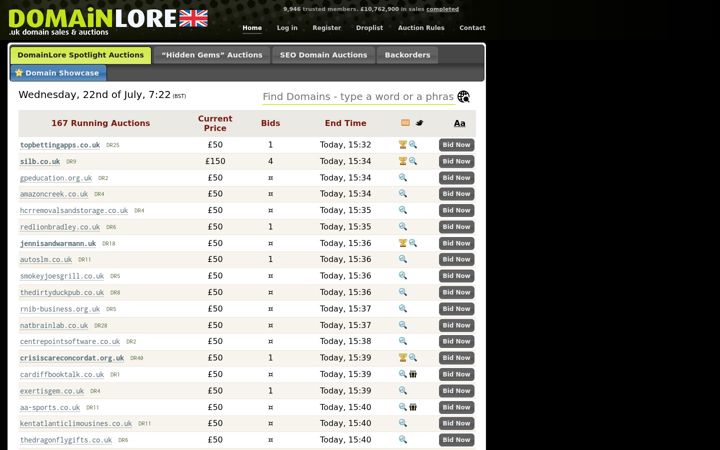
Task: Click the £150 price in the silb.co.uk row
Action: point(215,161)
